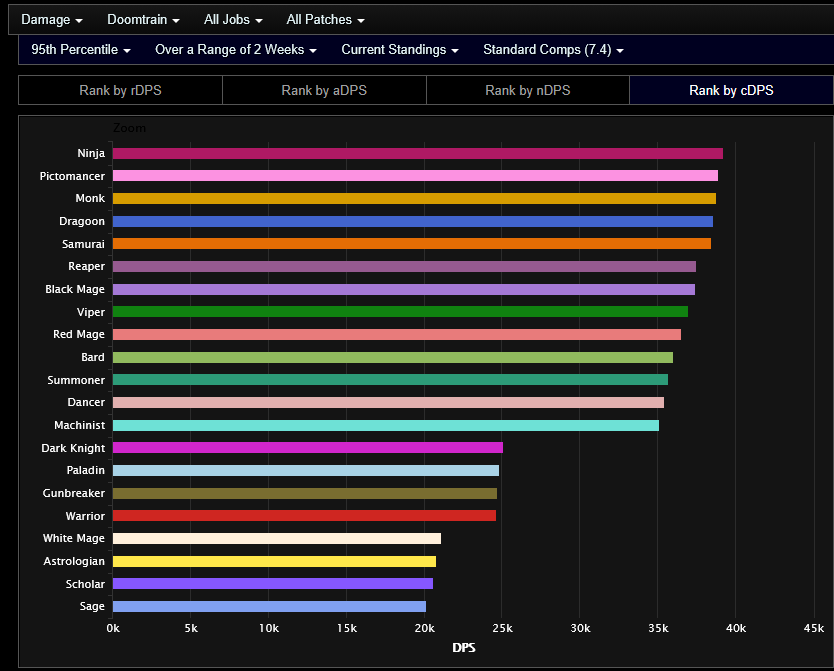834x671 pixels.
Task: Open the 95th Percentile dropdown
Action: click(81, 49)
